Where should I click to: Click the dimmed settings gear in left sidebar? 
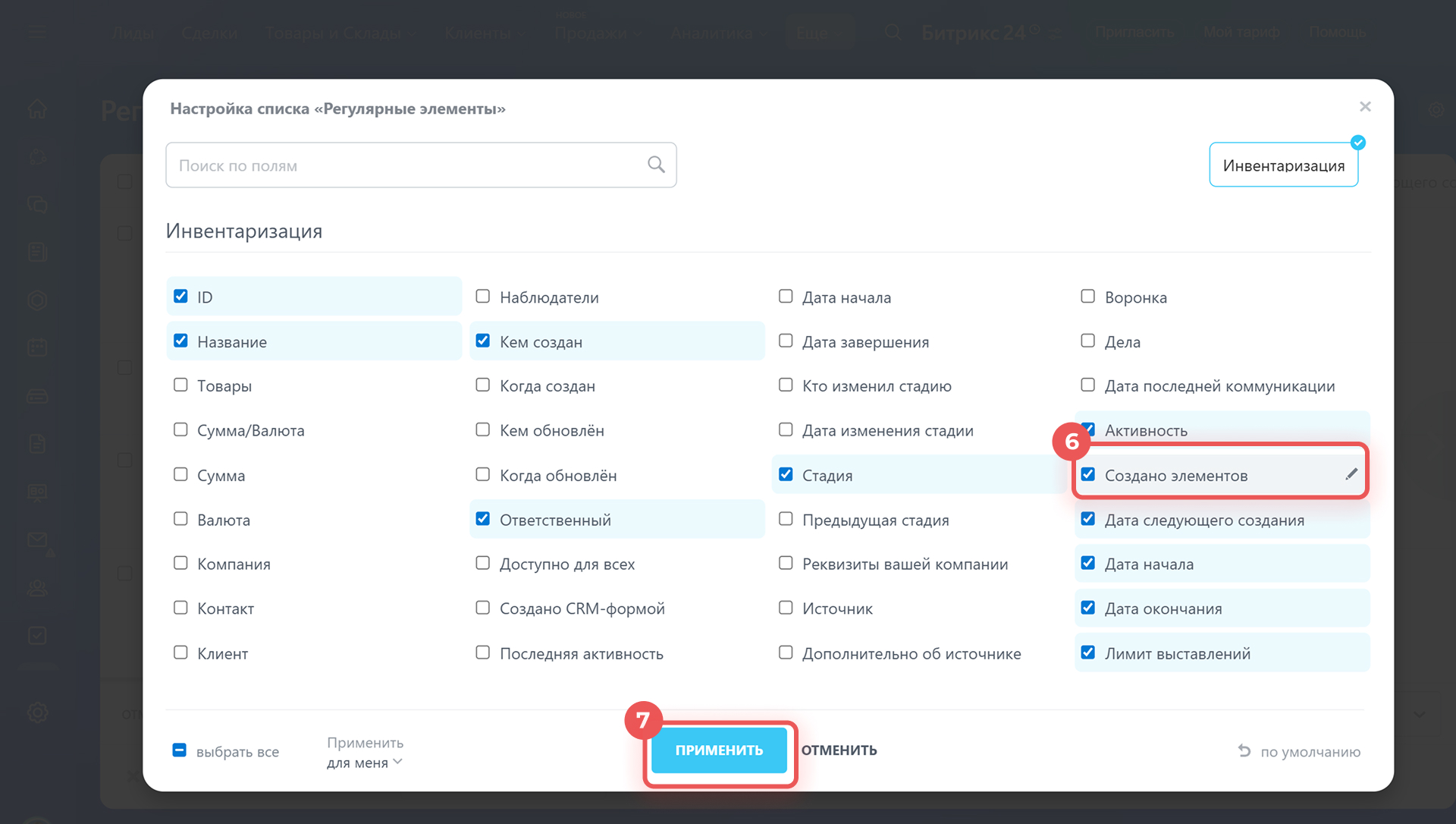pos(37,712)
